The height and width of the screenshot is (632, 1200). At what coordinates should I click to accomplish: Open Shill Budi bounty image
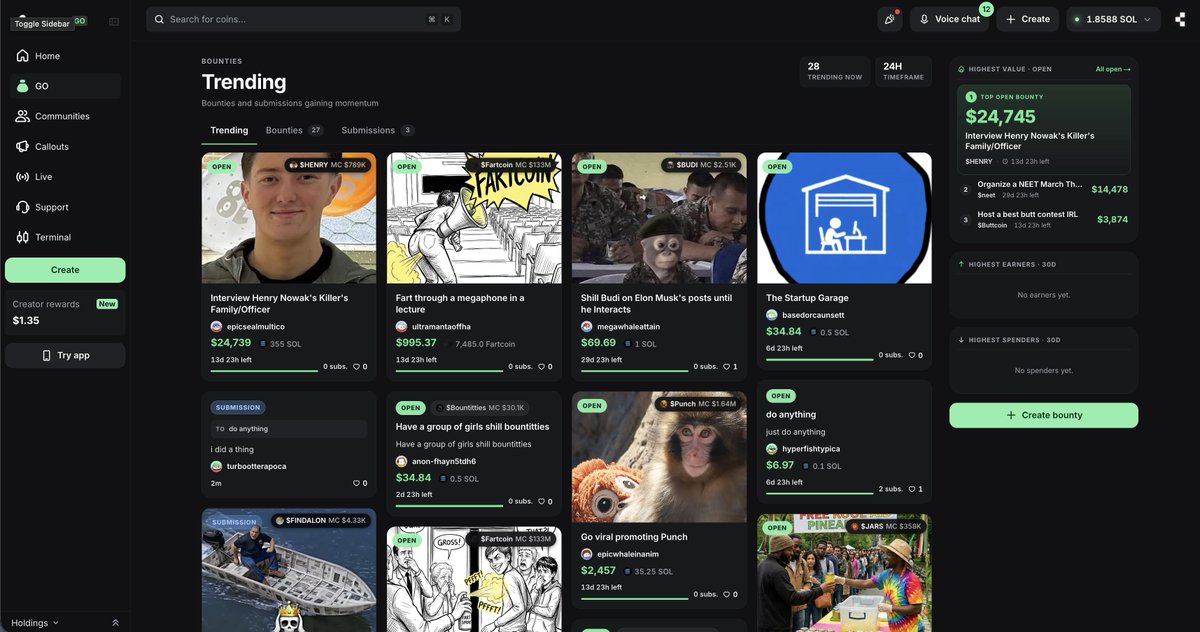[x=659, y=218]
